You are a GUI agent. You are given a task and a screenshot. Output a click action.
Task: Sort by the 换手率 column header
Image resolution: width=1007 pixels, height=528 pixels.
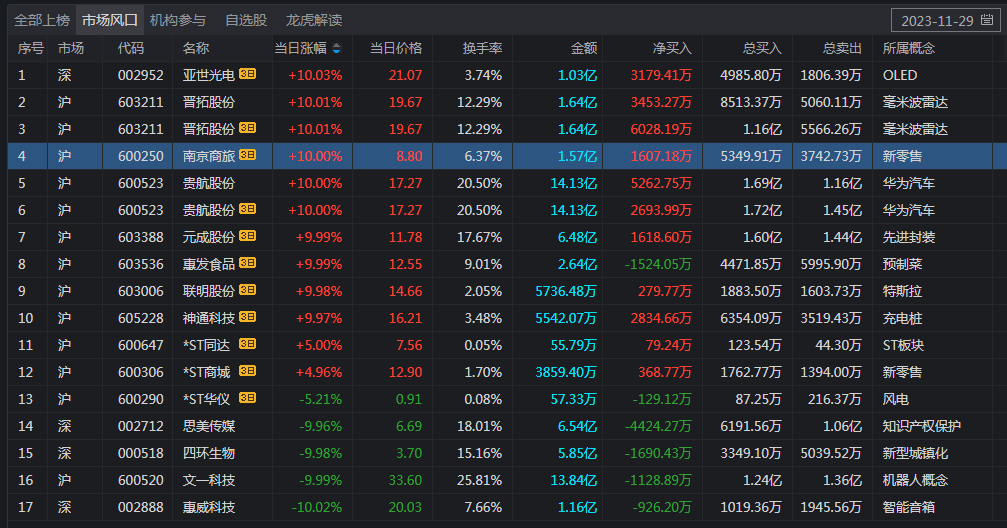tap(482, 48)
